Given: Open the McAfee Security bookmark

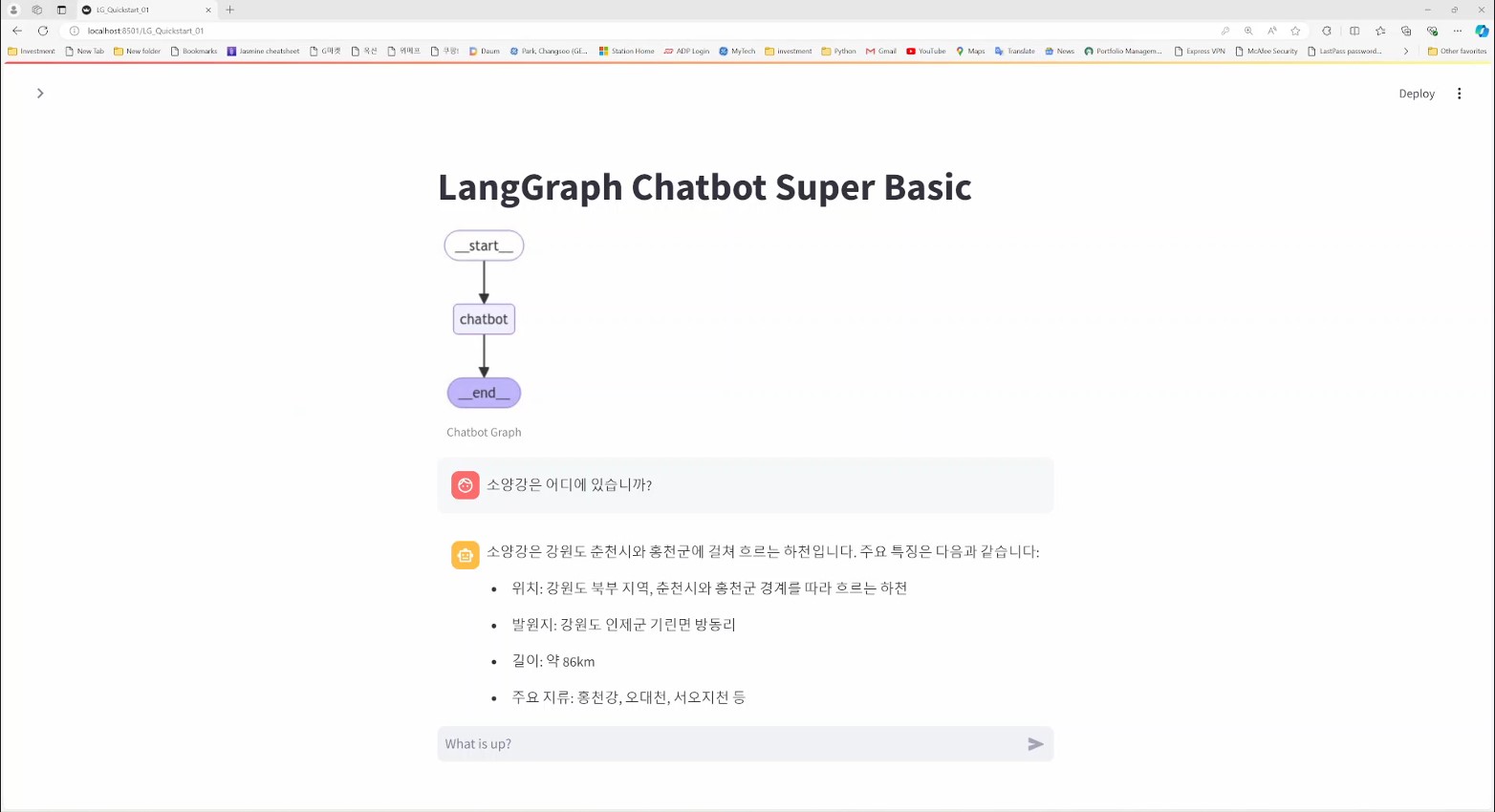Looking at the screenshot, I should (1267, 52).
